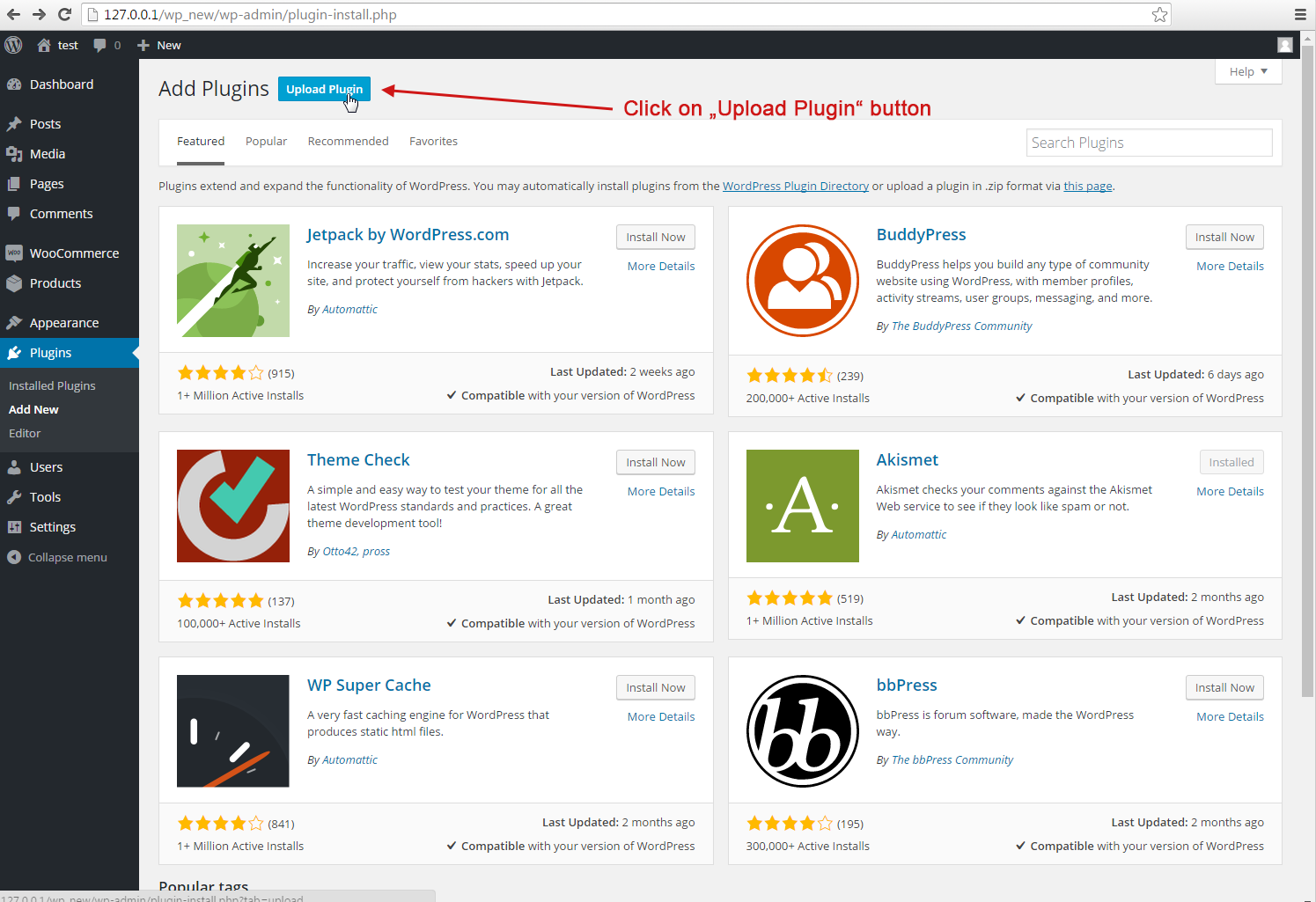The height and width of the screenshot is (902, 1316).
Task: Install Theme Check now
Action: pos(656,462)
